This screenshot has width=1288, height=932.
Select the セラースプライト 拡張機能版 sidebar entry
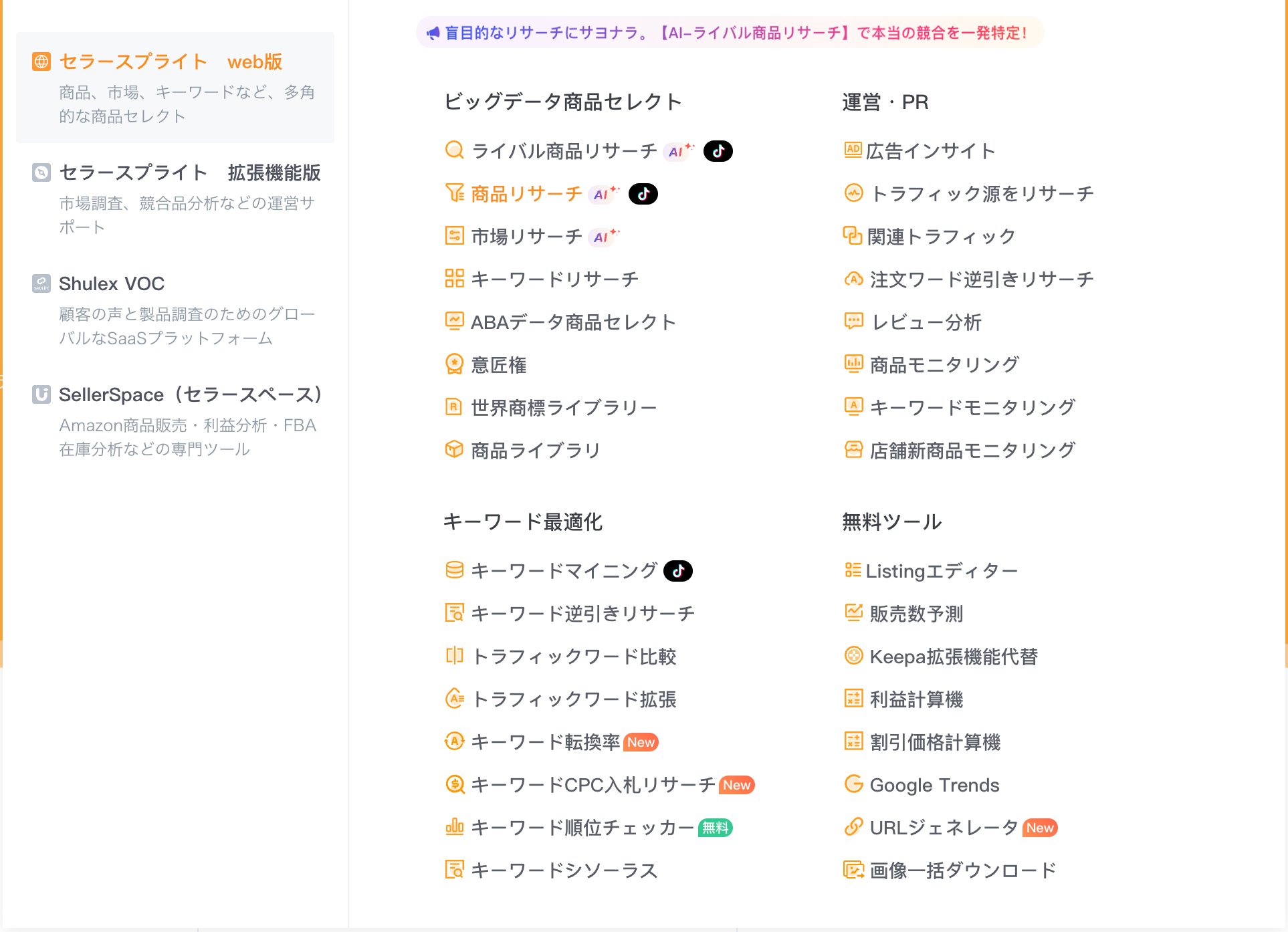189,172
